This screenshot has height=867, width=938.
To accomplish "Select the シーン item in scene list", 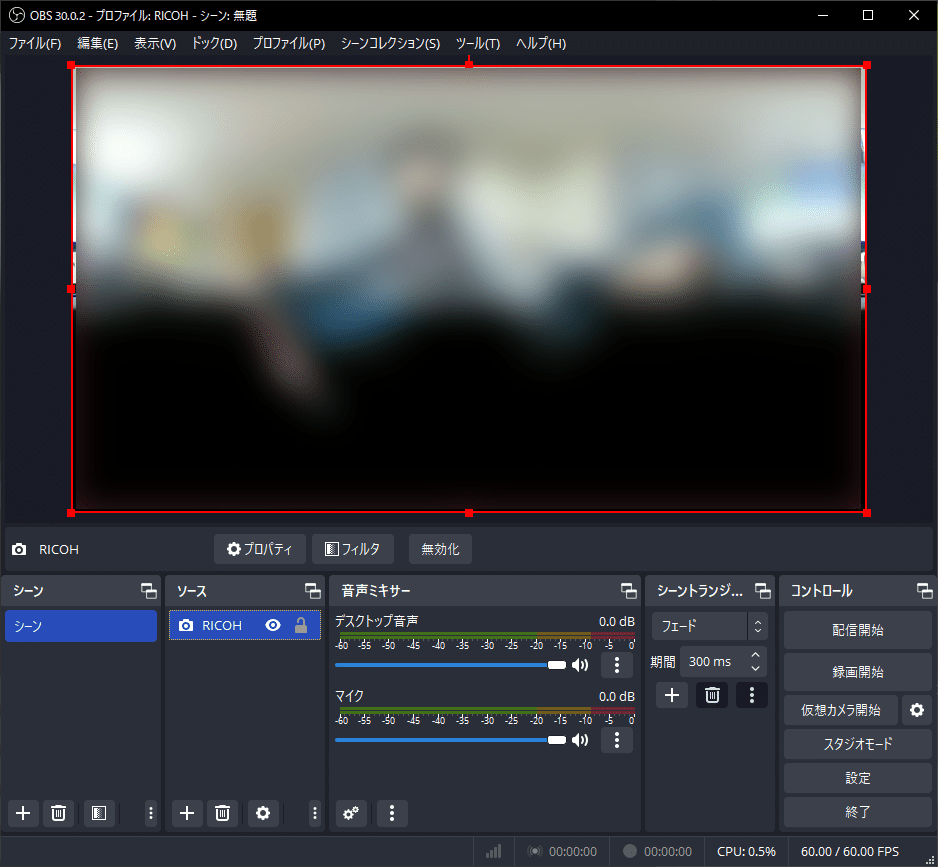I will pyautogui.click(x=81, y=626).
